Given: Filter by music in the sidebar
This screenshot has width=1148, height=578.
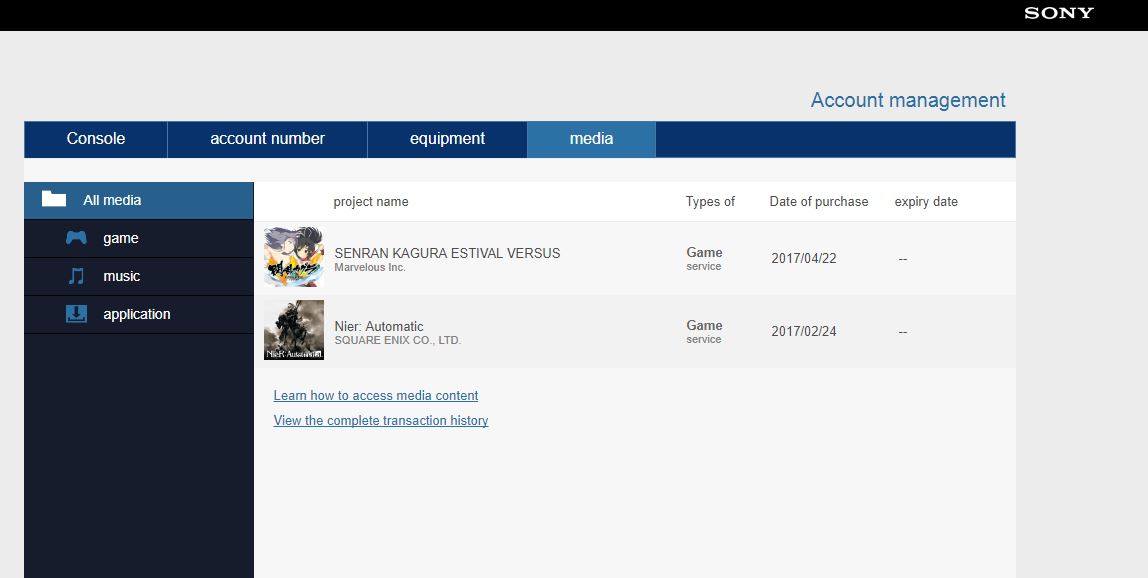Looking at the screenshot, I should (139, 277).
